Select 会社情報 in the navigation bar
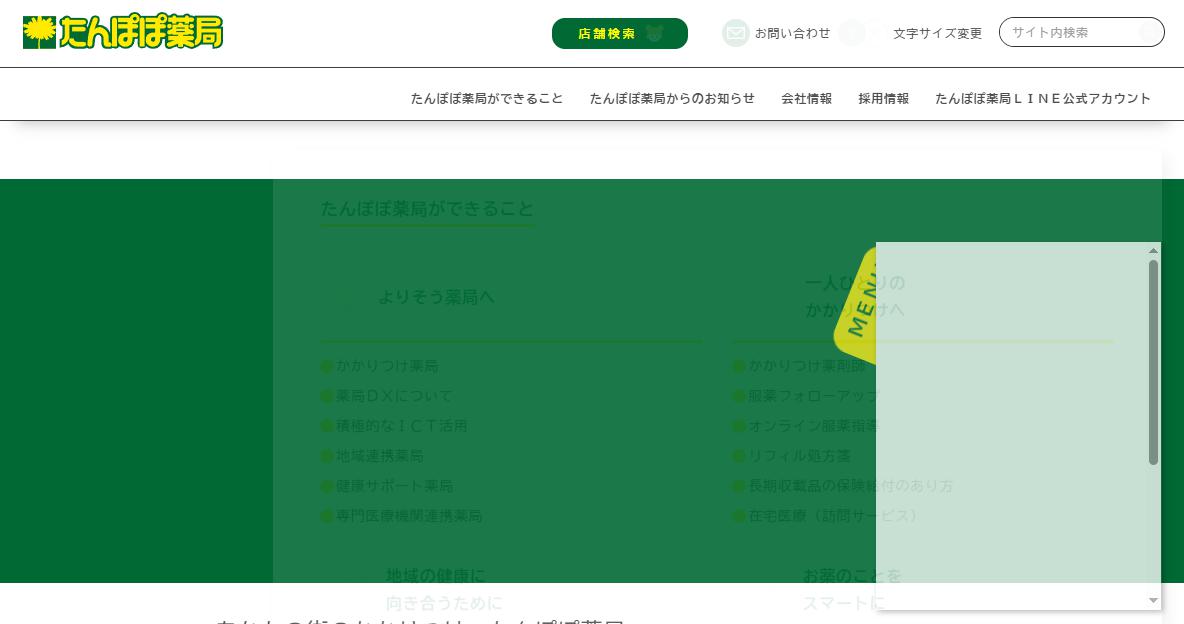 point(806,98)
